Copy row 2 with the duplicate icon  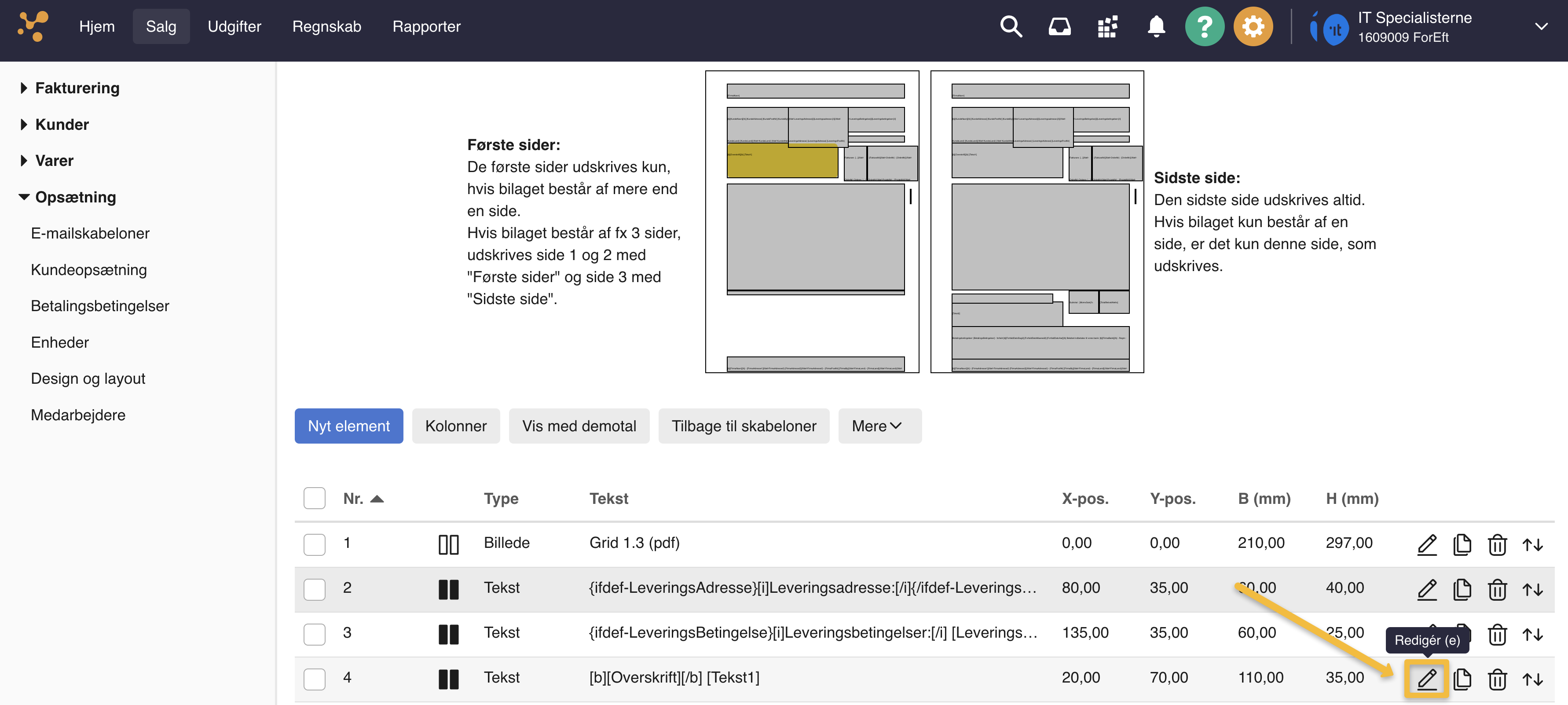point(1462,589)
